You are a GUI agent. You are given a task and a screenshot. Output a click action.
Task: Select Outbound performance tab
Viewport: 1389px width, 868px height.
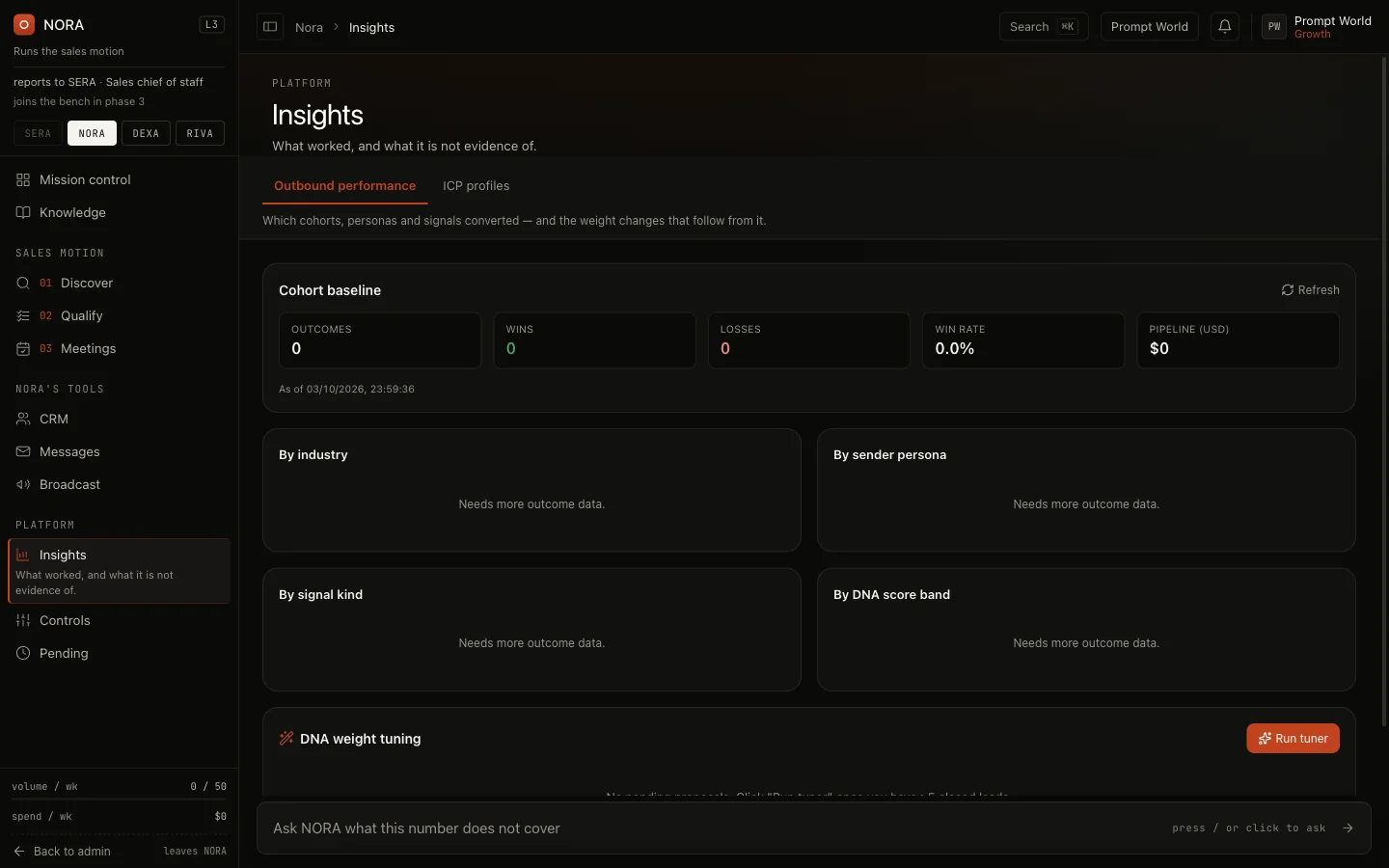[x=344, y=185]
